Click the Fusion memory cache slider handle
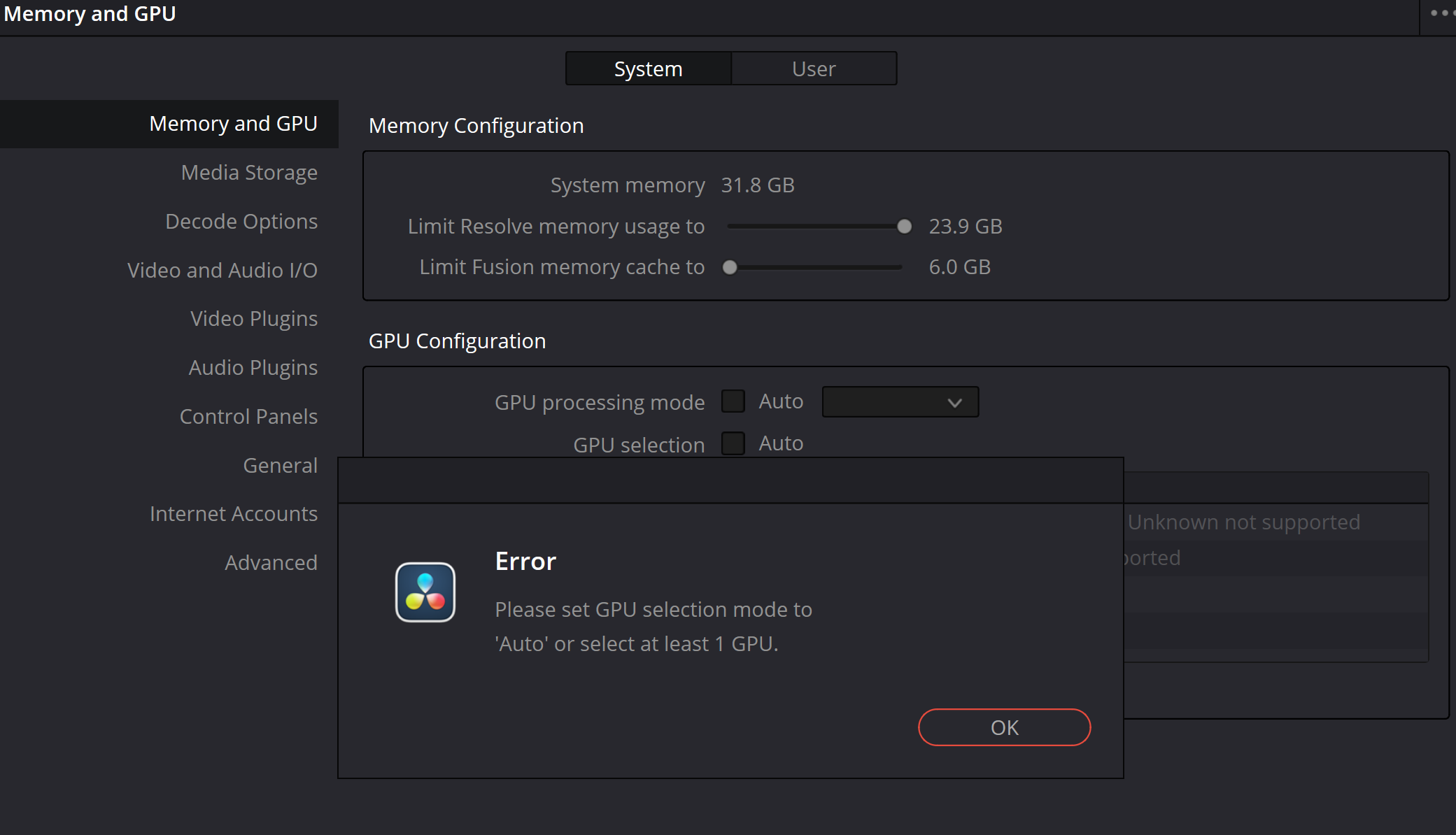The image size is (1456, 835). click(x=730, y=267)
